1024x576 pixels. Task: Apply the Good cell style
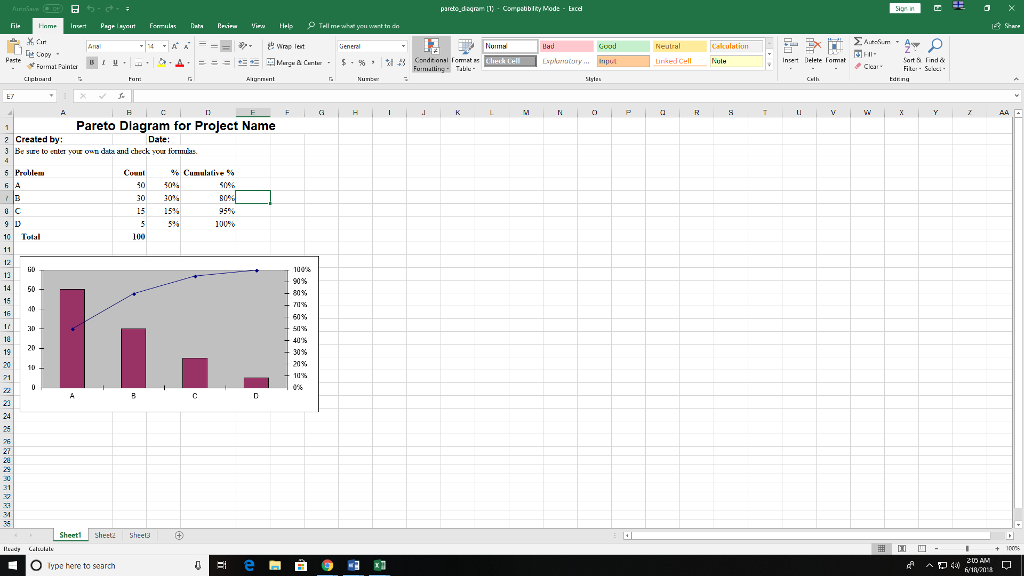coord(623,46)
